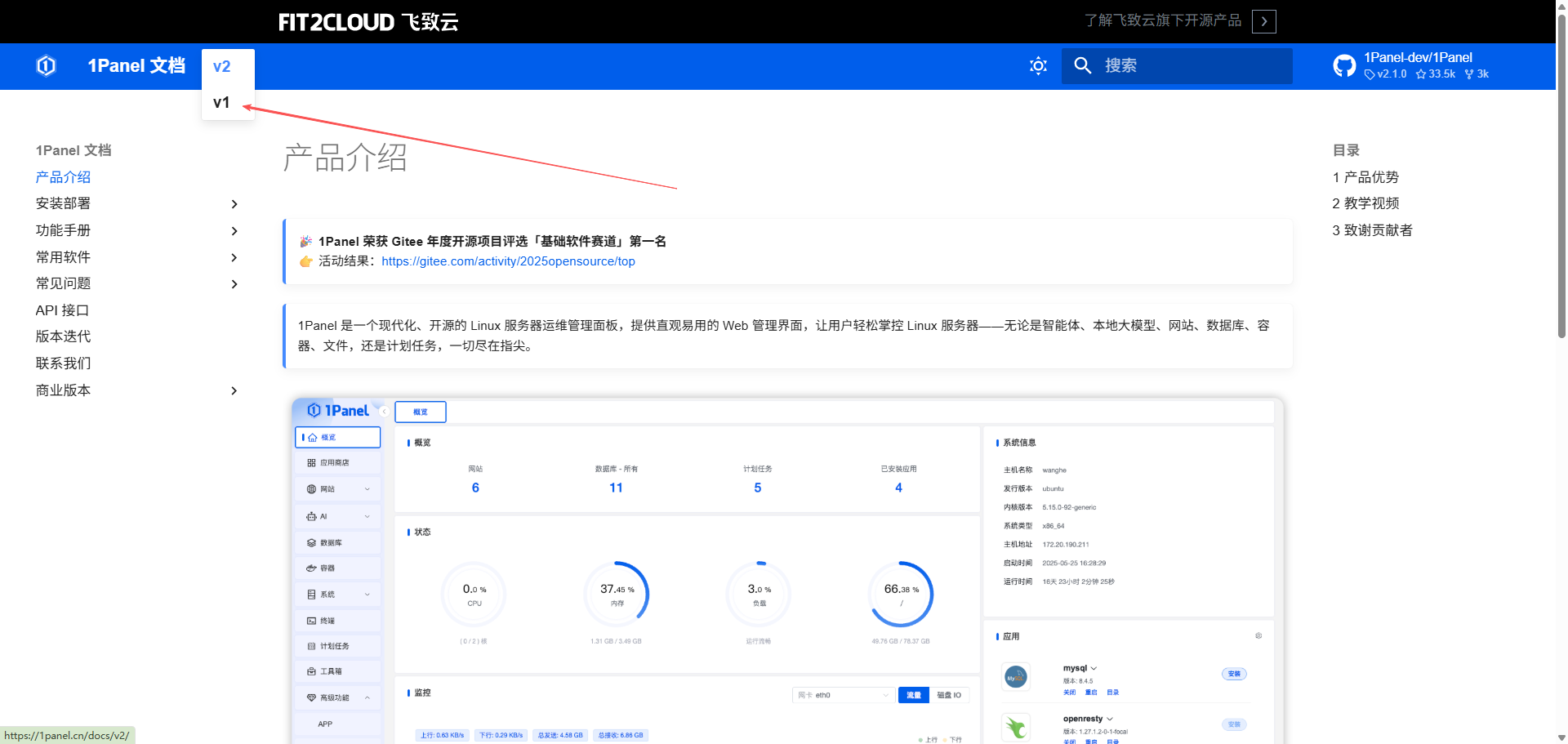
Task: Click the 1Panel logo icon in header
Action: 47,66
